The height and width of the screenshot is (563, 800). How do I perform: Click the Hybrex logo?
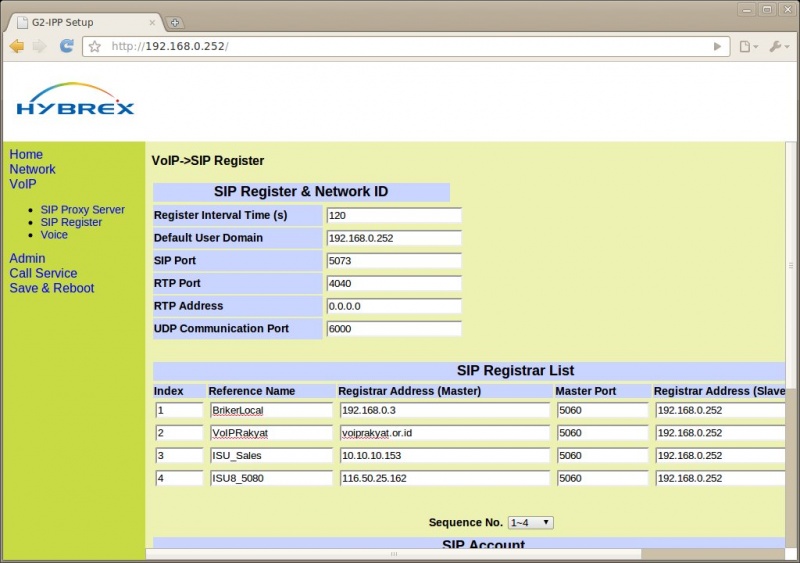(75, 100)
